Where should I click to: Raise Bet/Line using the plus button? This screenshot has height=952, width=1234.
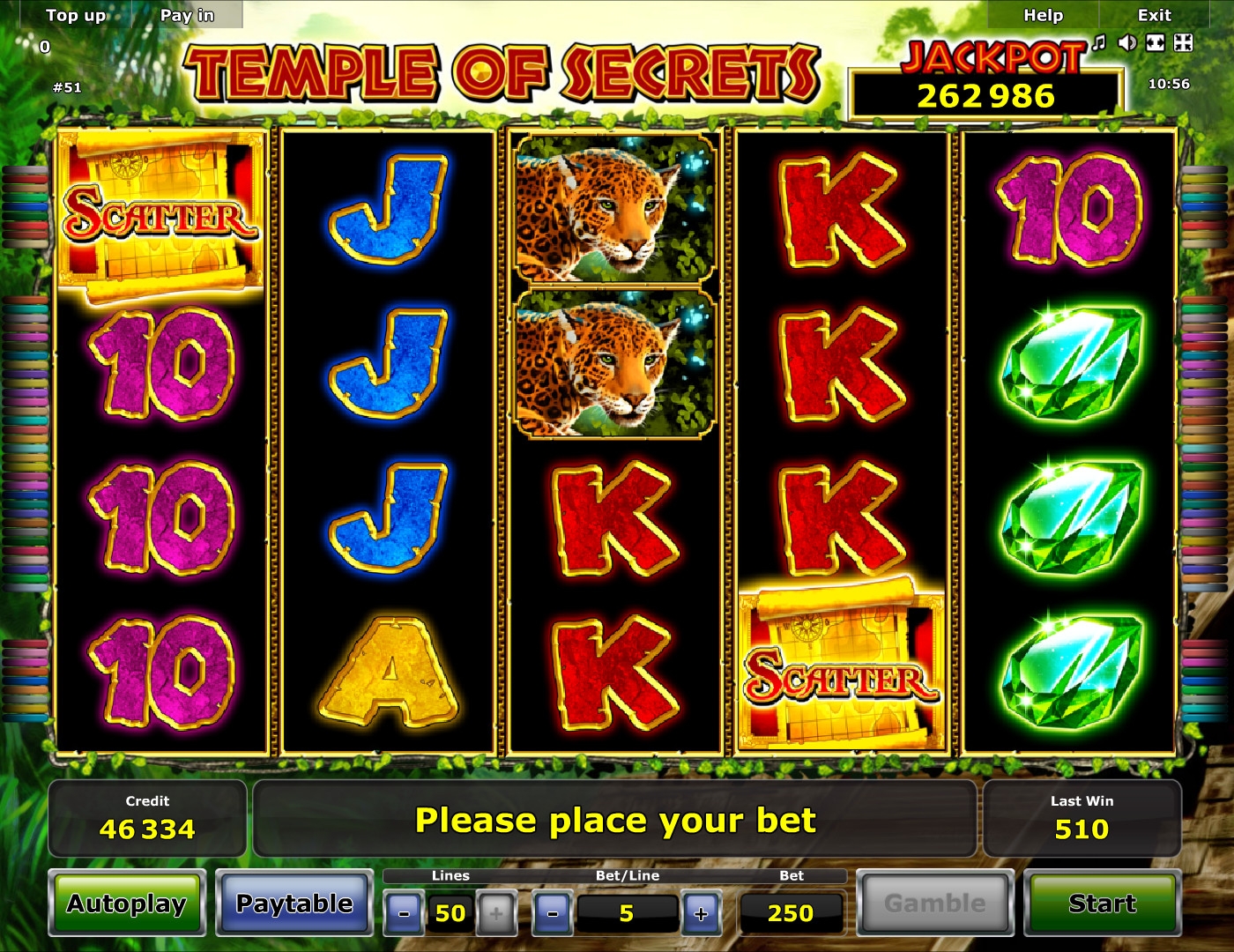[701, 913]
